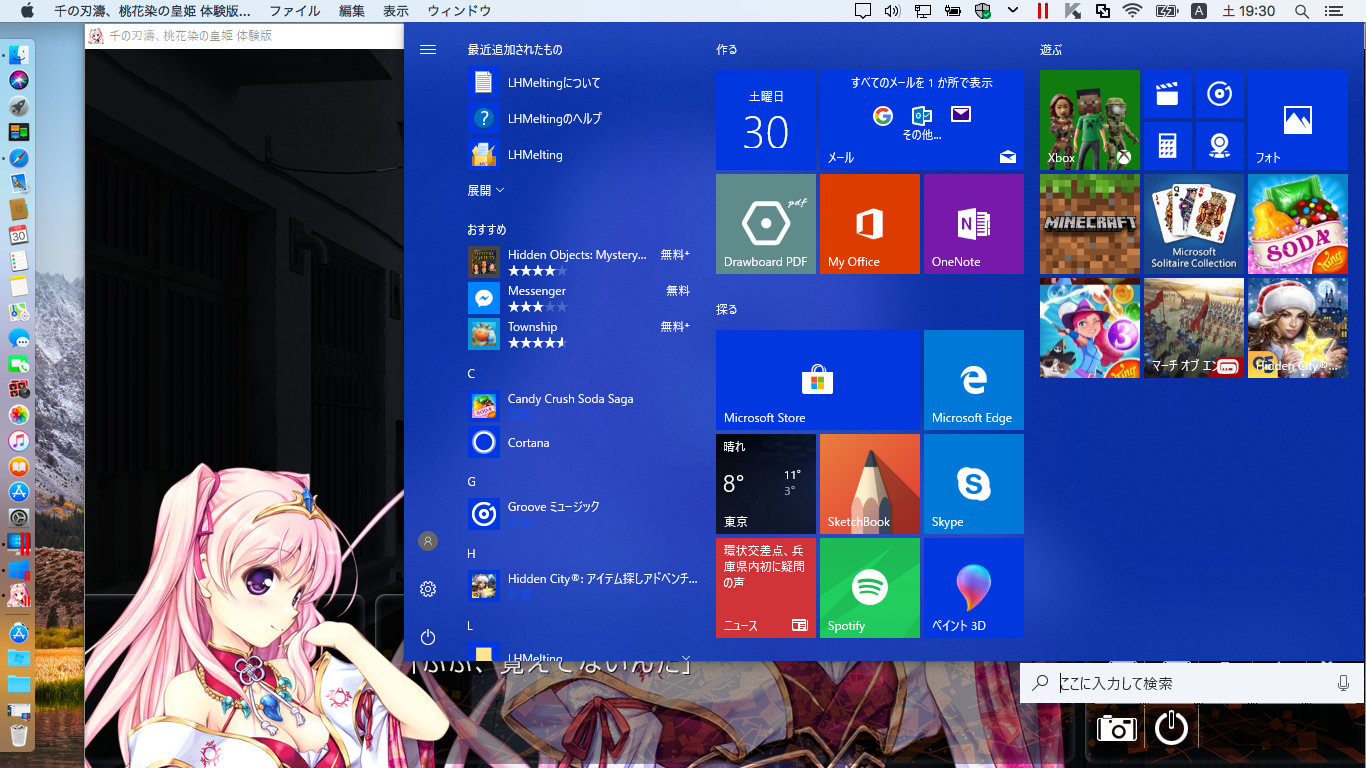The width and height of the screenshot is (1366, 768).
Task: Open Settings gear in Start menu
Action: click(x=428, y=589)
